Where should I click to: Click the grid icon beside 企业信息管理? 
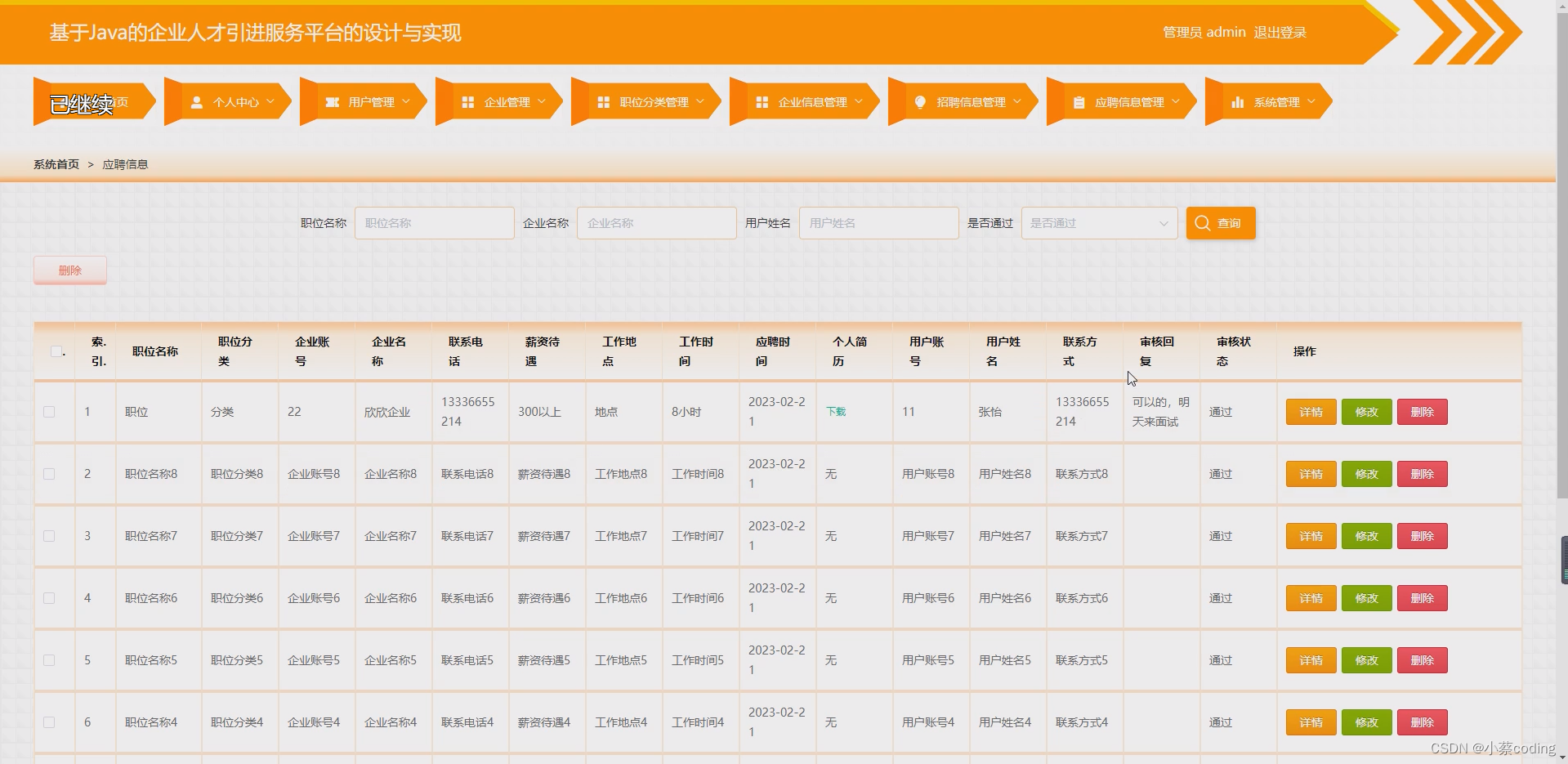[x=762, y=102]
